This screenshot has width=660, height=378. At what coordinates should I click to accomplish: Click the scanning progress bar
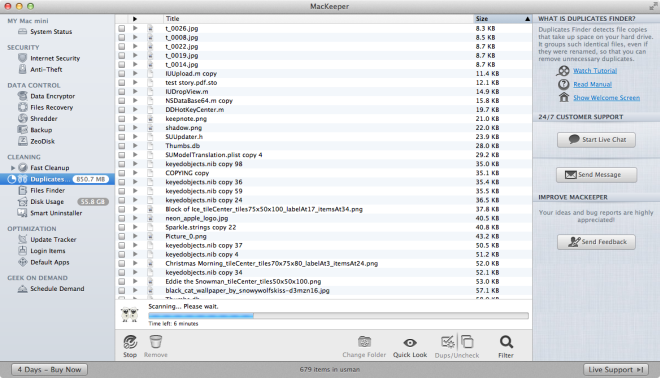tap(338, 315)
